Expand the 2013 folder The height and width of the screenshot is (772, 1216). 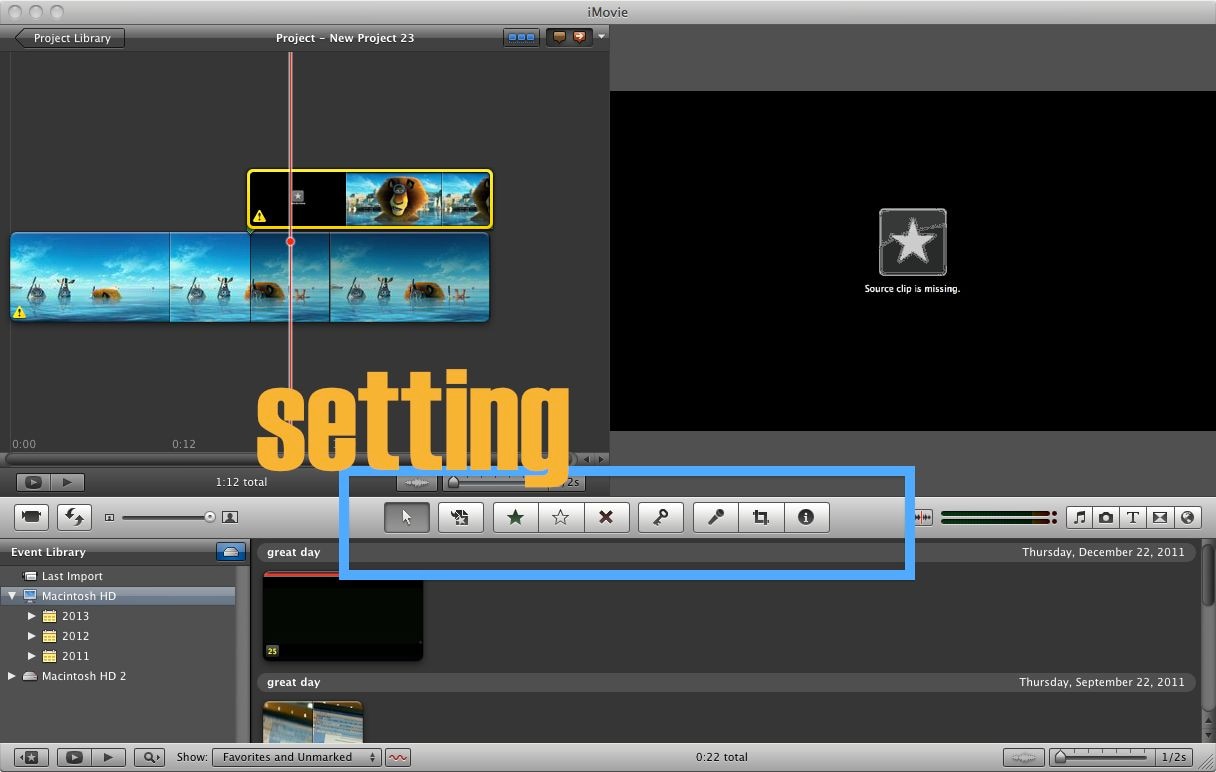click(x=32, y=616)
